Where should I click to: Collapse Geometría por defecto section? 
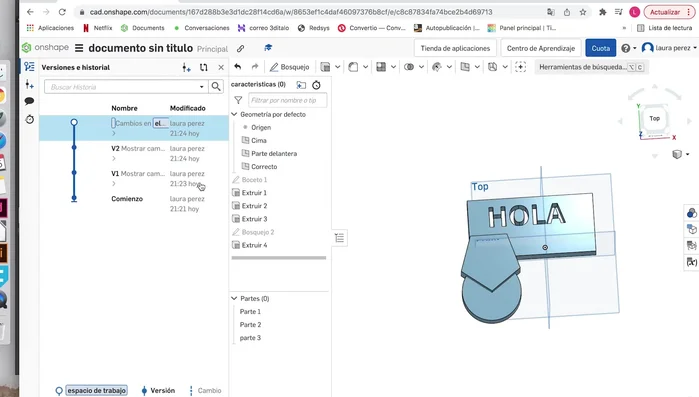(234, 115)
